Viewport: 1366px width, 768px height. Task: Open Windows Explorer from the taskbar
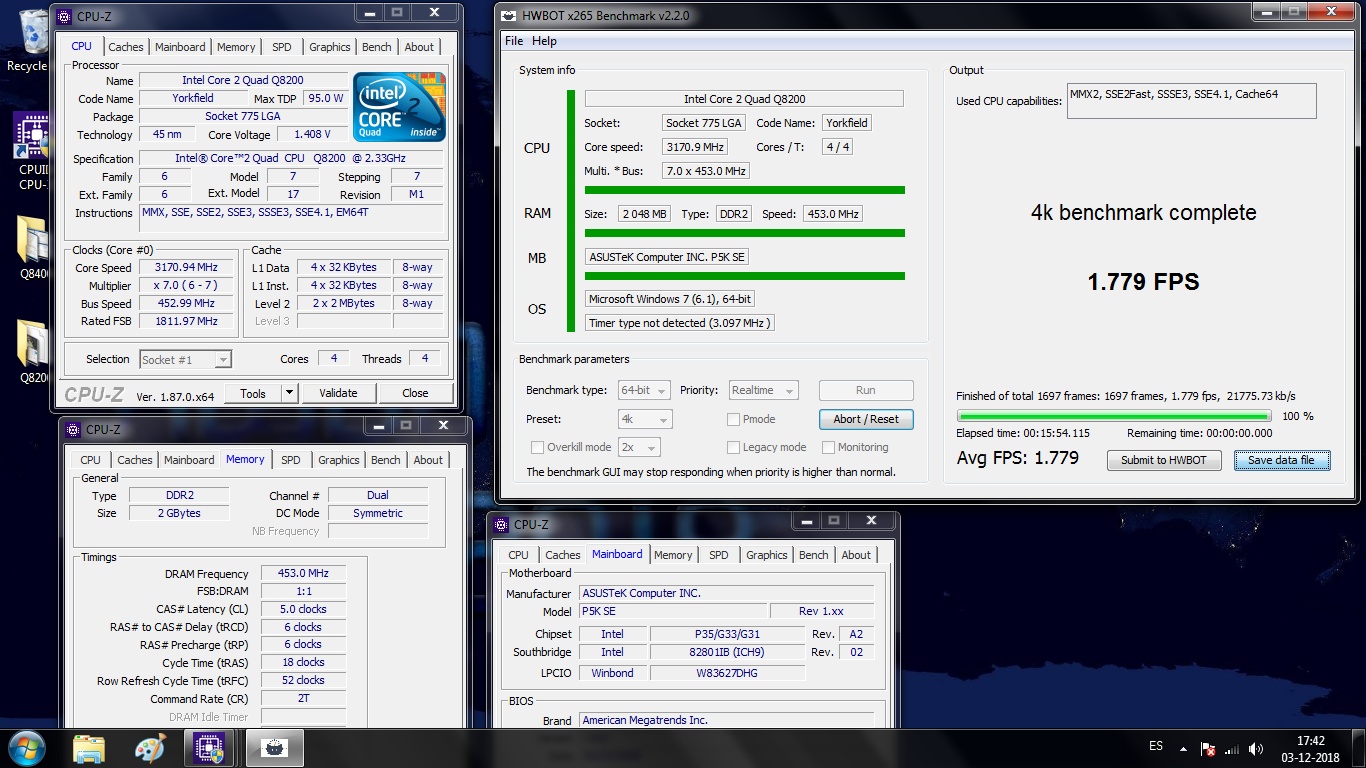click(89, 748)
